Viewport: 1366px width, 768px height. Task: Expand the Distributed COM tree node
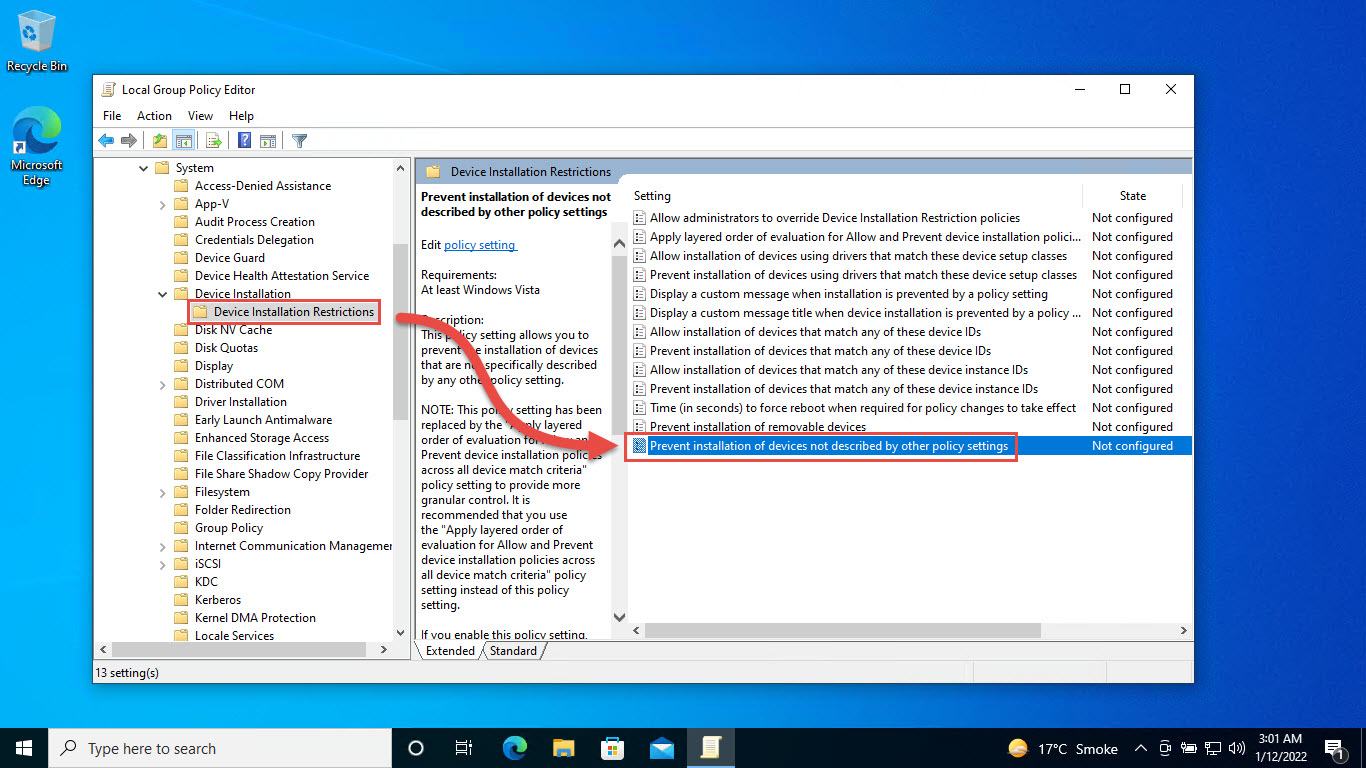[163, 384]
